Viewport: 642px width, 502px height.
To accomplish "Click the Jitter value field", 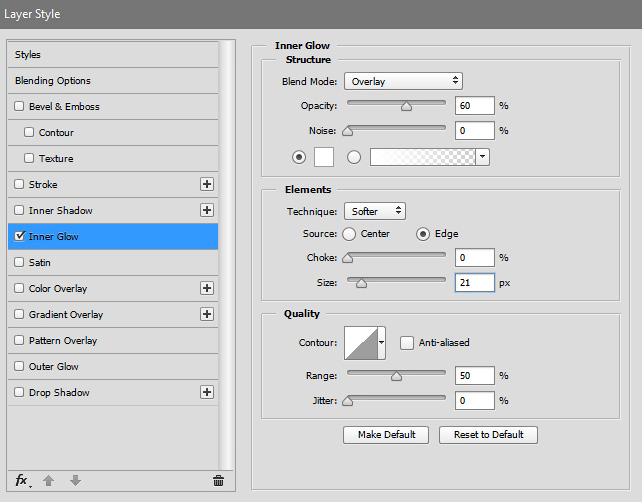I will click(x=475, y=400).
